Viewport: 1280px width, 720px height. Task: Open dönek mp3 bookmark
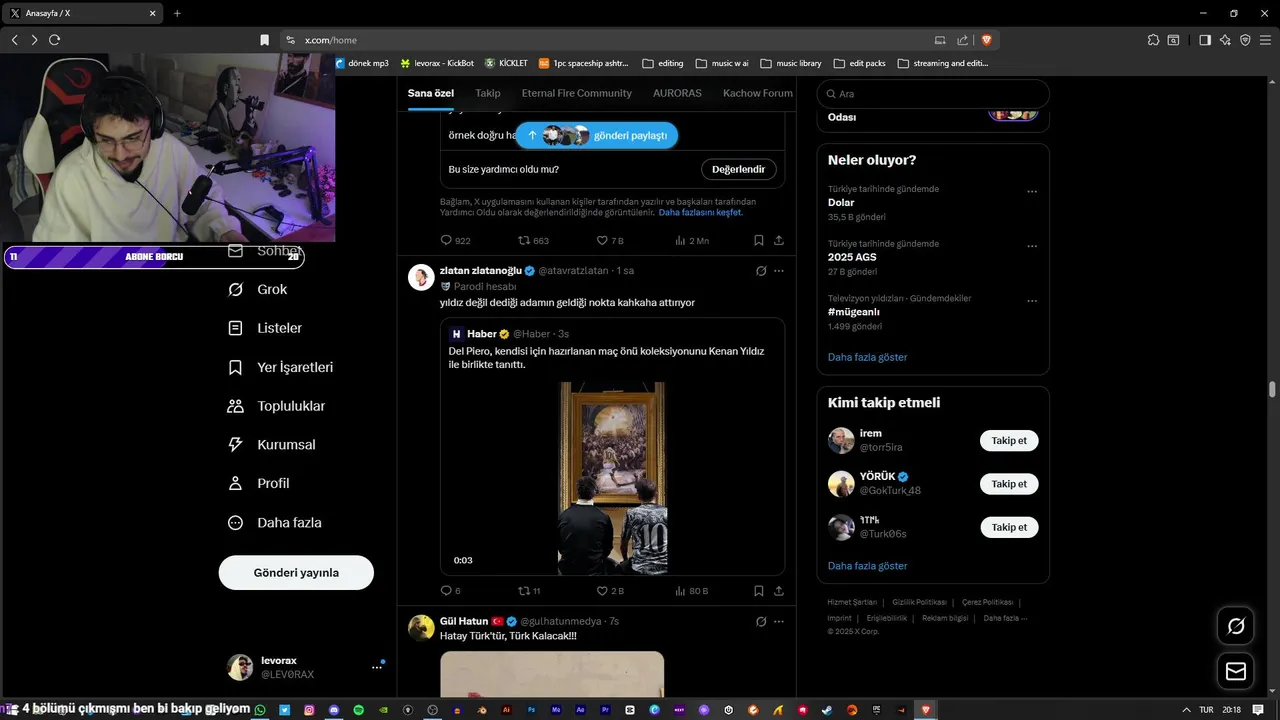362,63
